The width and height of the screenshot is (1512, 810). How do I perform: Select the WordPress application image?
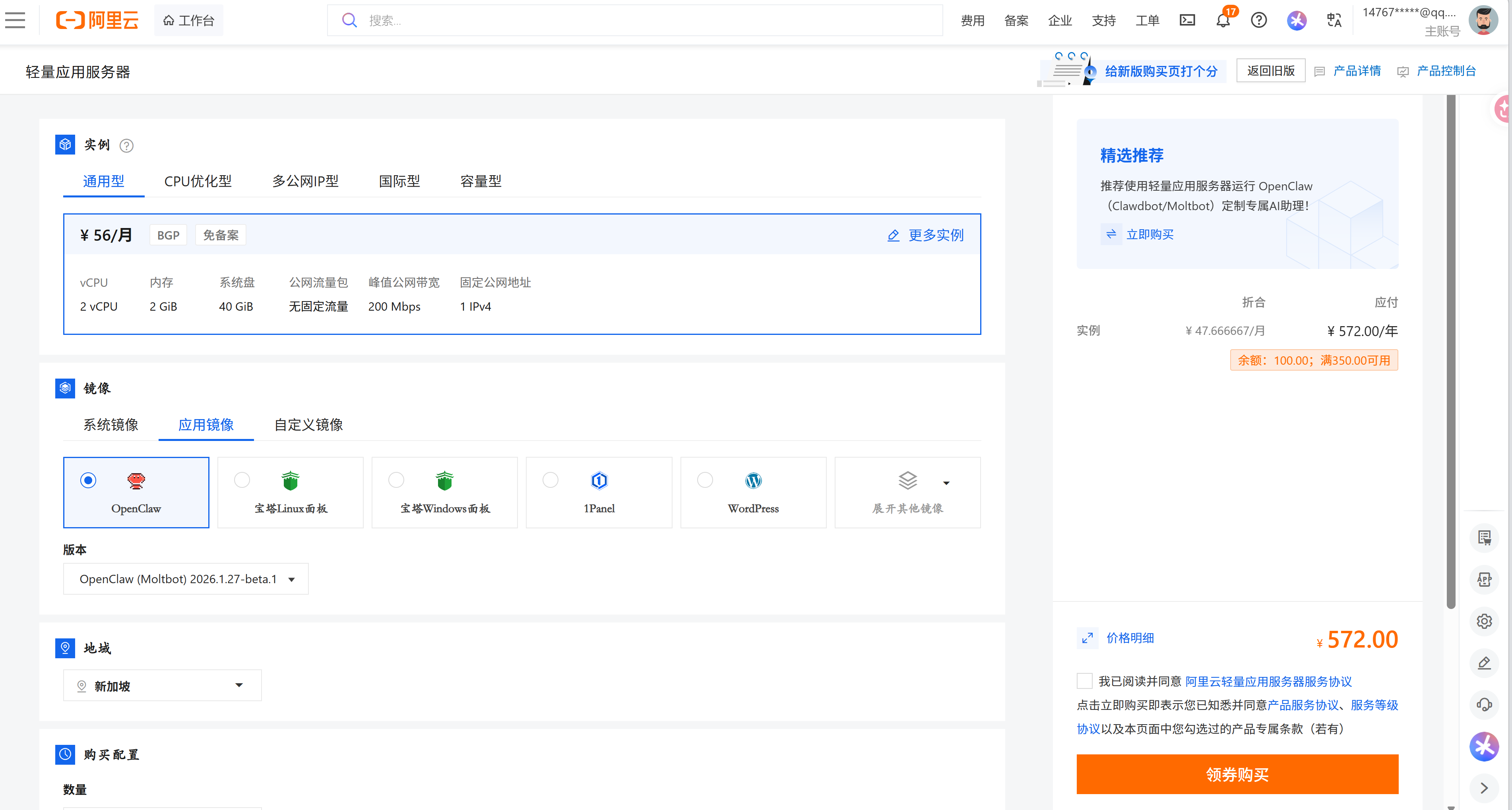pos(704,480)
